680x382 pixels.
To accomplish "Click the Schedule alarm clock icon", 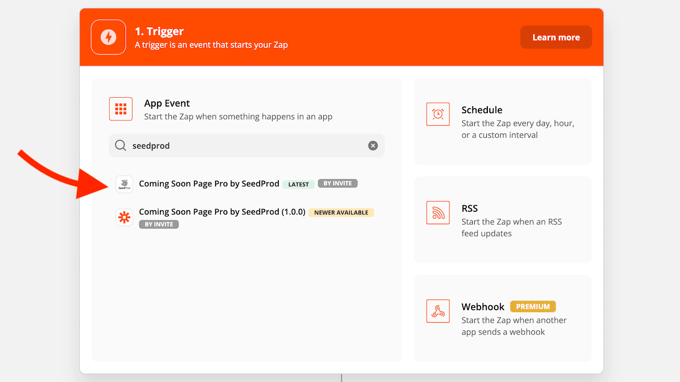I will click(438, 114).
